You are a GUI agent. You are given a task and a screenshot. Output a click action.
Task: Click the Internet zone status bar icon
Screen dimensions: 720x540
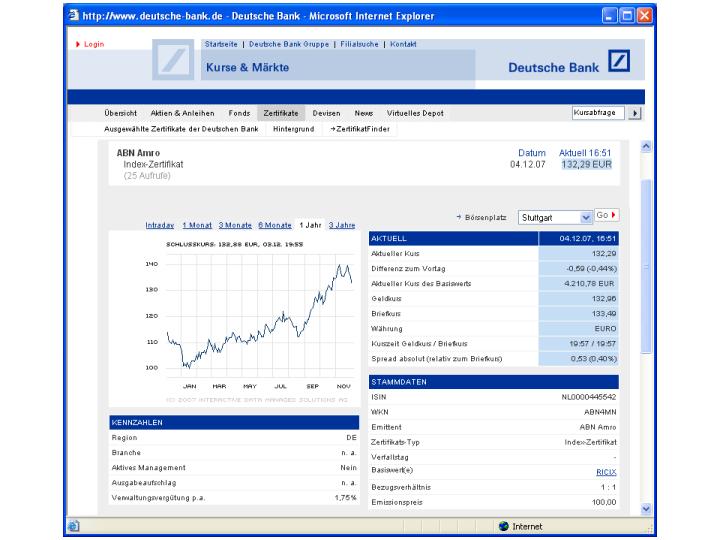[x=504, y=526]
